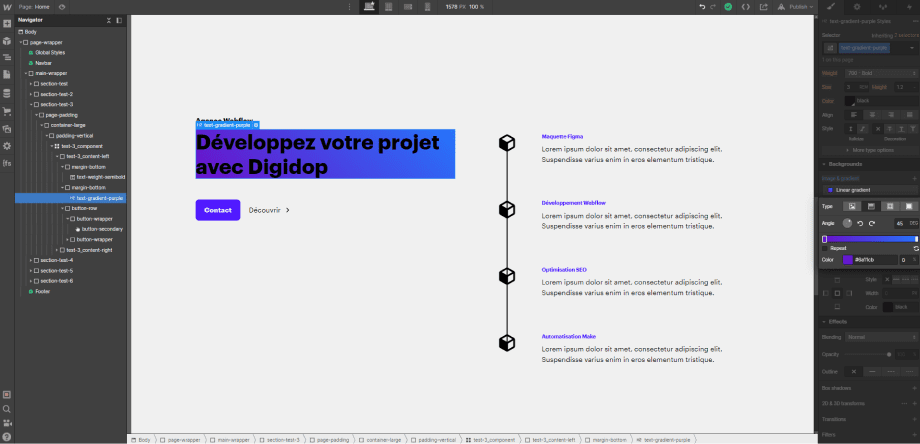The height and width of the screenshot is (444, 920).
Task: Open the selector field dropdown arrow
Action: 910,48
